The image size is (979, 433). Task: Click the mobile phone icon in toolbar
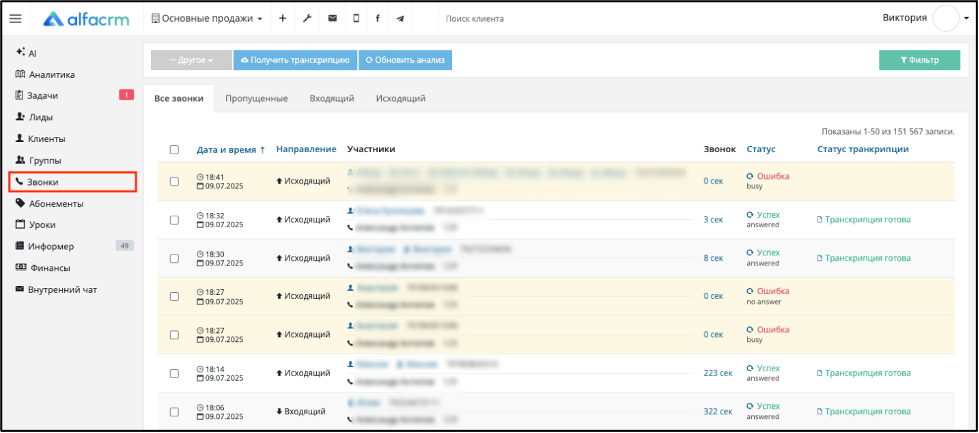point(356,19)
